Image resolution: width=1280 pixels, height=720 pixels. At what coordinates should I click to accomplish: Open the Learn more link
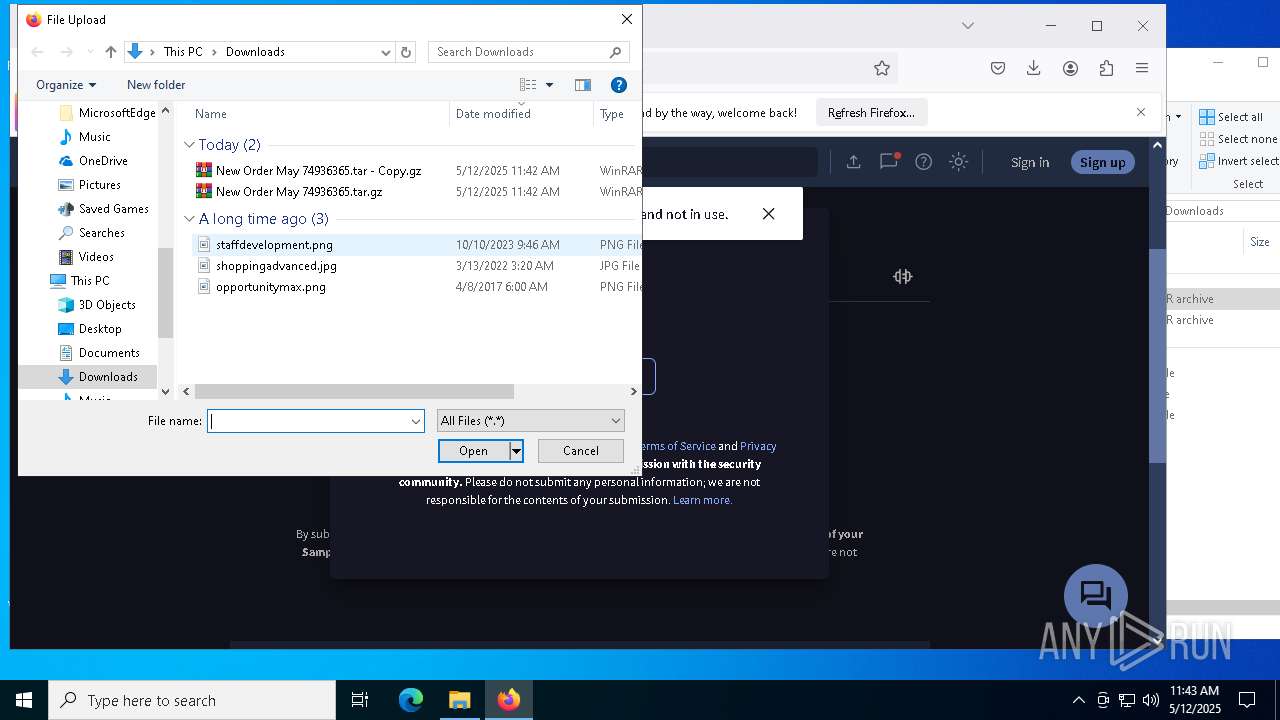click(x=702, y=500)
